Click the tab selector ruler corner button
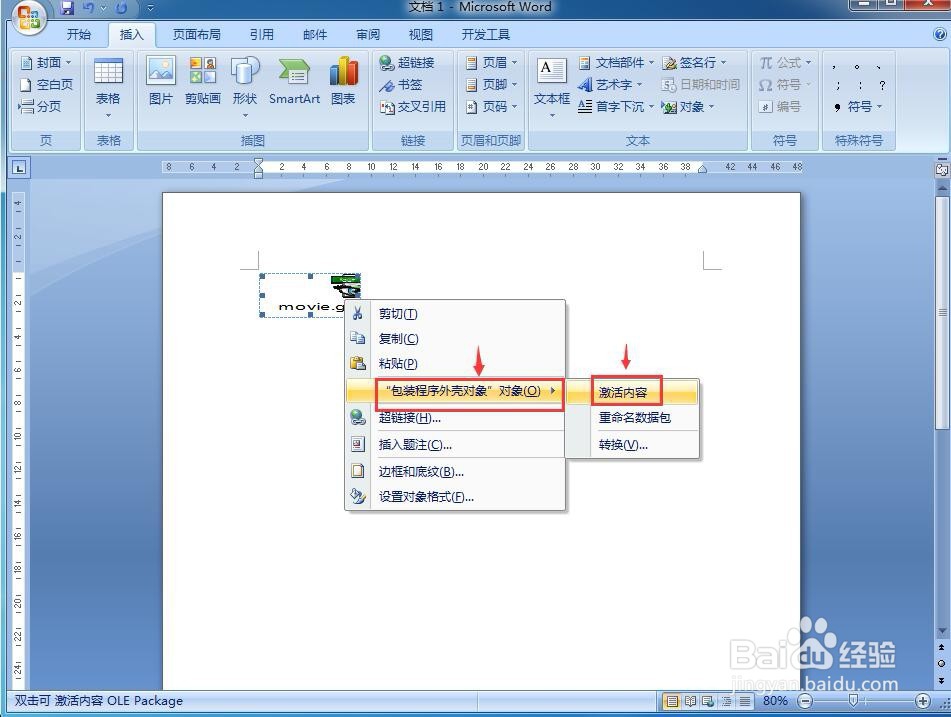 tap(19, 167)
